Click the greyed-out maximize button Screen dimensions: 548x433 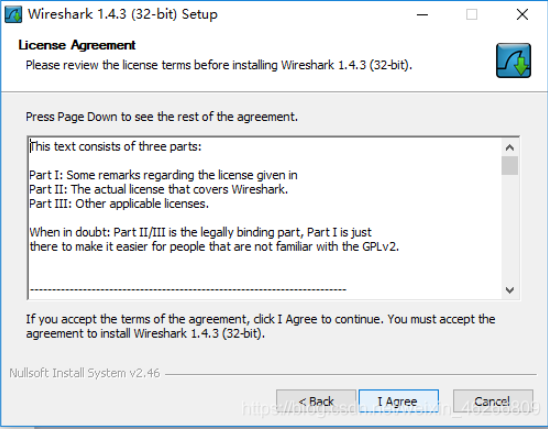(472, 15)
